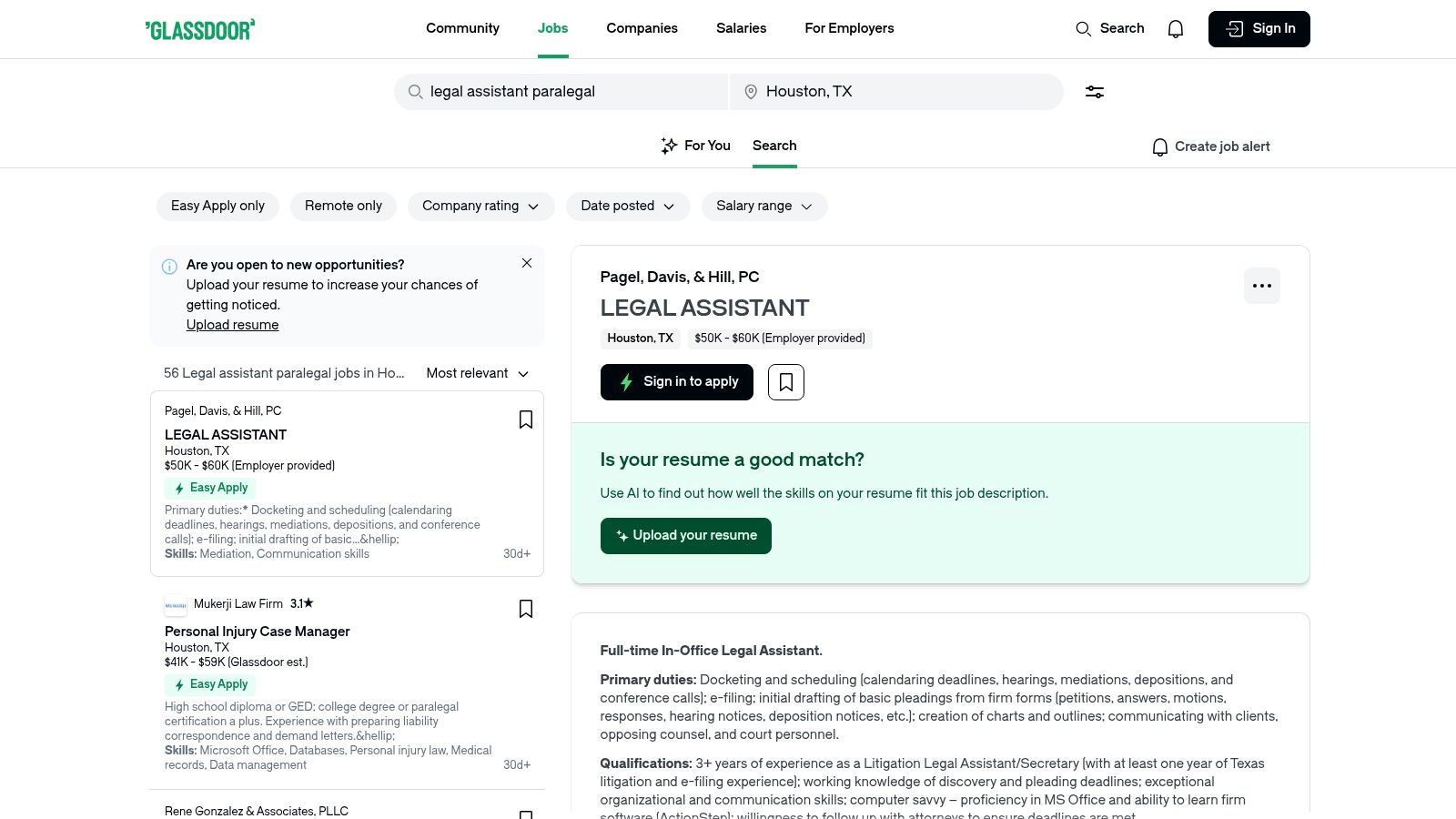
Task: Open the three-dot menu on the job detail card
Action: tap(1262, 286)
